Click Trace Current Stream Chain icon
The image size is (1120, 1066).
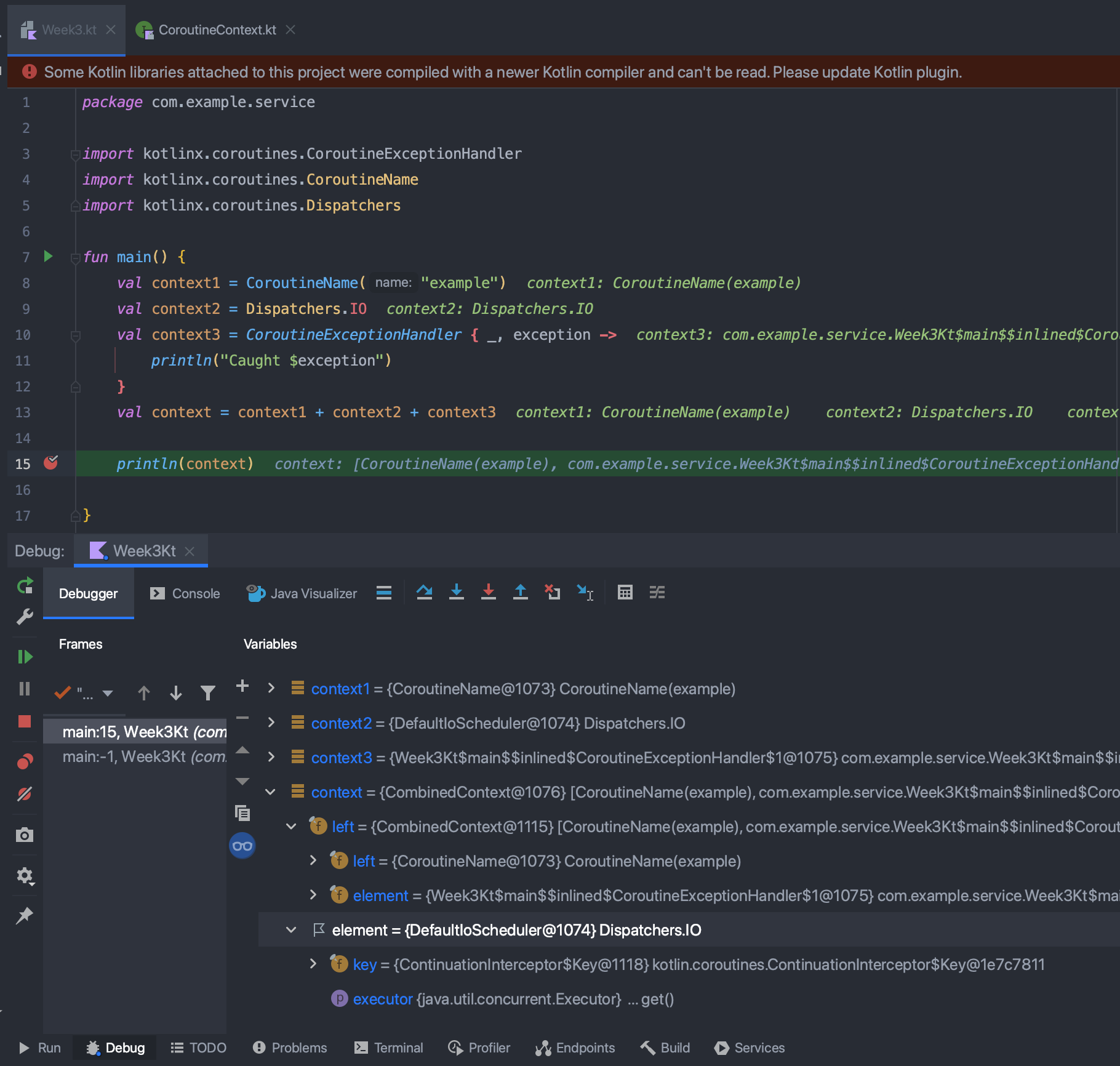(657, 592)
